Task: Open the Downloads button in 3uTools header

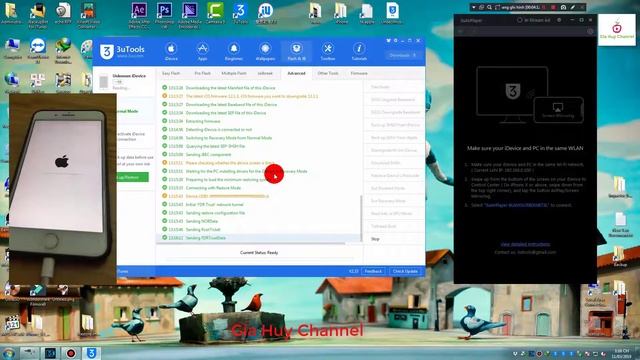Action: (402, 55)
